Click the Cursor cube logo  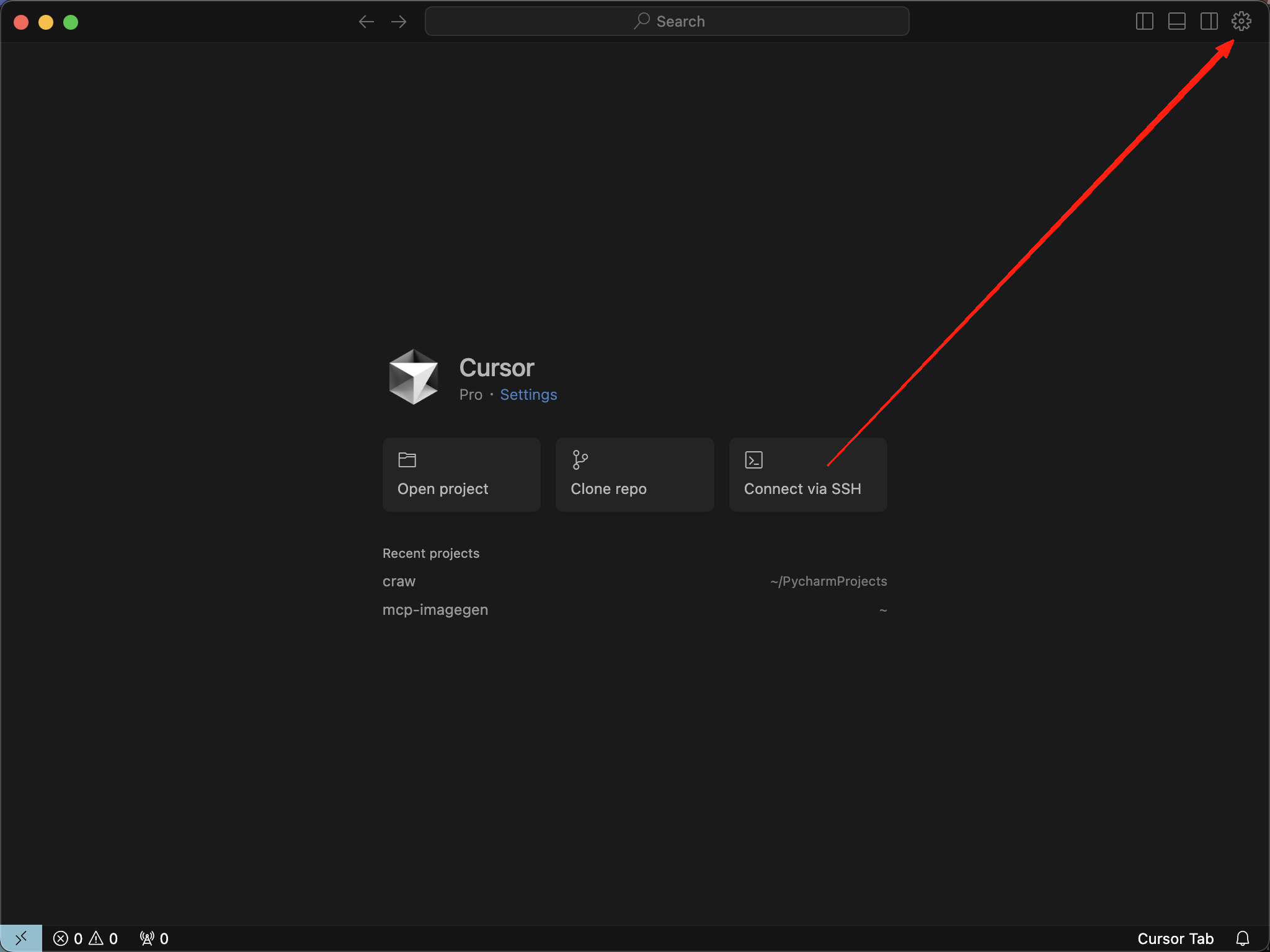(x=414, y=377)
